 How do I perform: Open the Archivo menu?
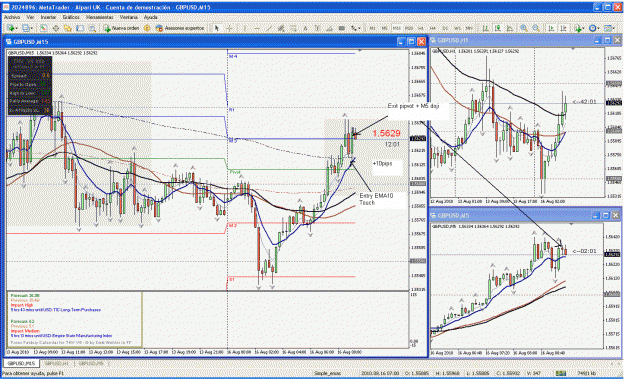coord(12,18)
